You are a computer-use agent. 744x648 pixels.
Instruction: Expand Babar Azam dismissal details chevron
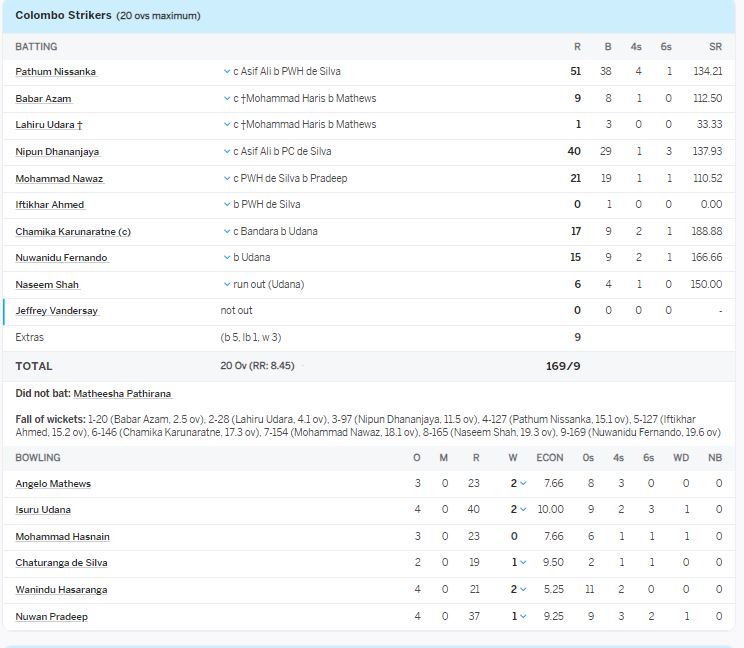tap(227, 99)
